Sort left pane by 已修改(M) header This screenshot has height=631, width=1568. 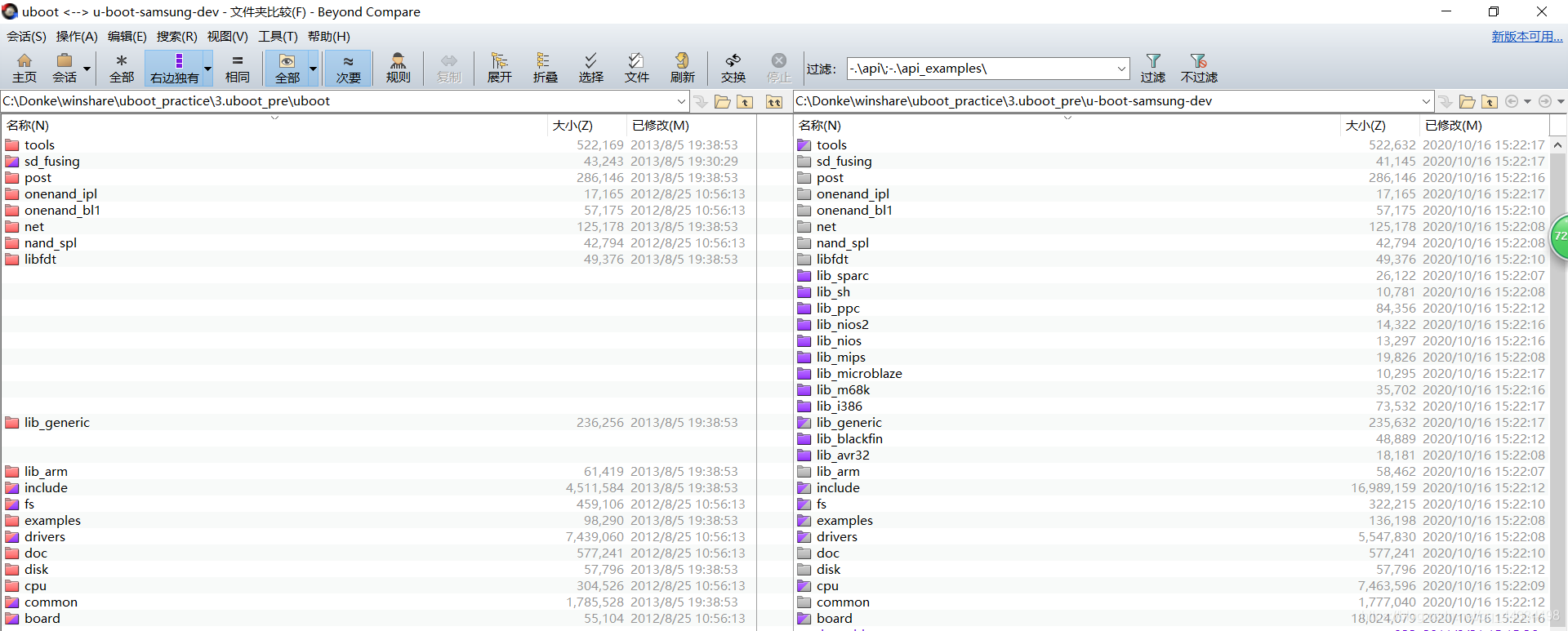click(691, 126)
